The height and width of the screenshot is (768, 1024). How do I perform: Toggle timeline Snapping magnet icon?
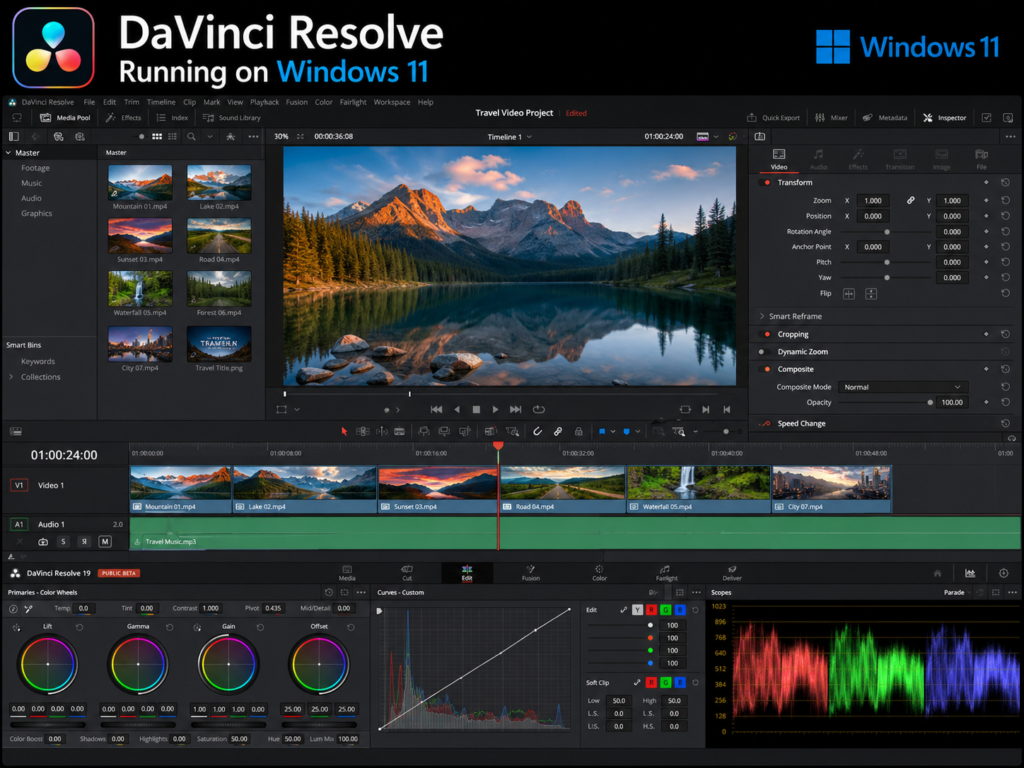(537, 432)
